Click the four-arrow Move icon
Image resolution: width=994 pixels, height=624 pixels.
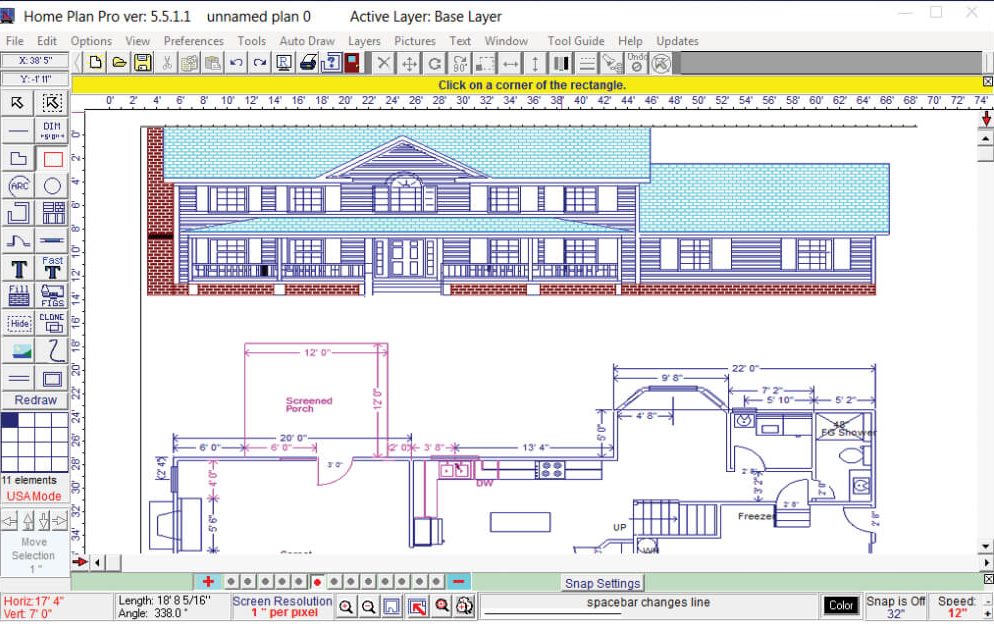410,63
